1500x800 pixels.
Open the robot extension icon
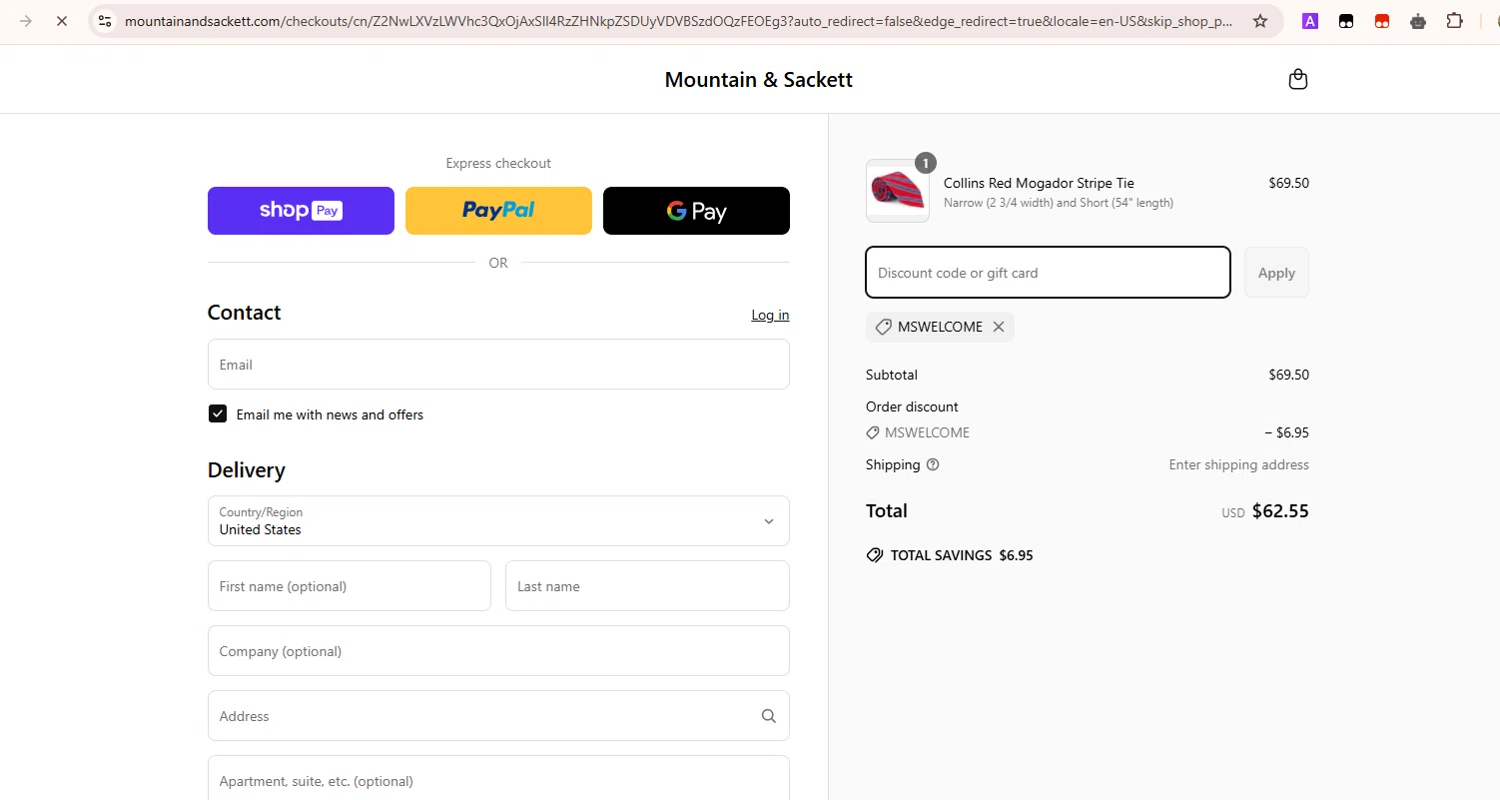click(x=1418, y=20)
